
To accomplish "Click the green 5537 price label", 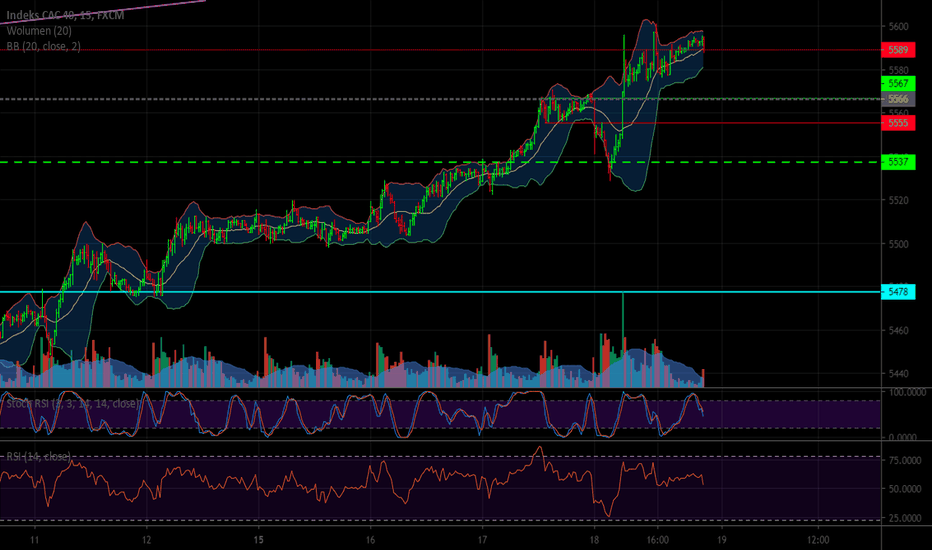I will (898, 162).
